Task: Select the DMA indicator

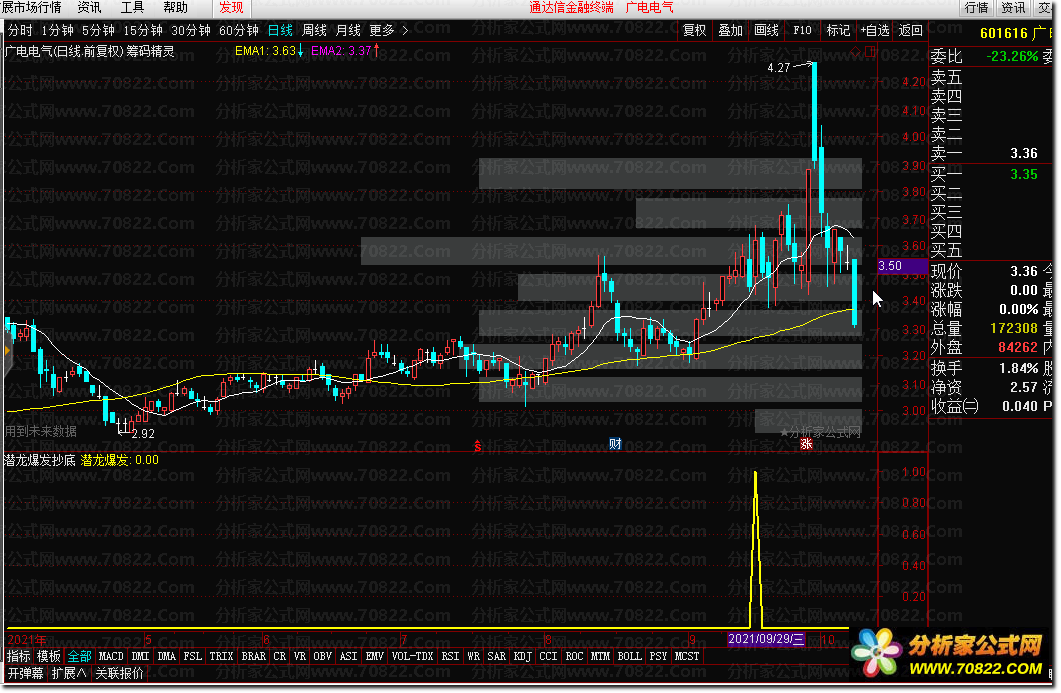Action: click(x=166, y=656)
